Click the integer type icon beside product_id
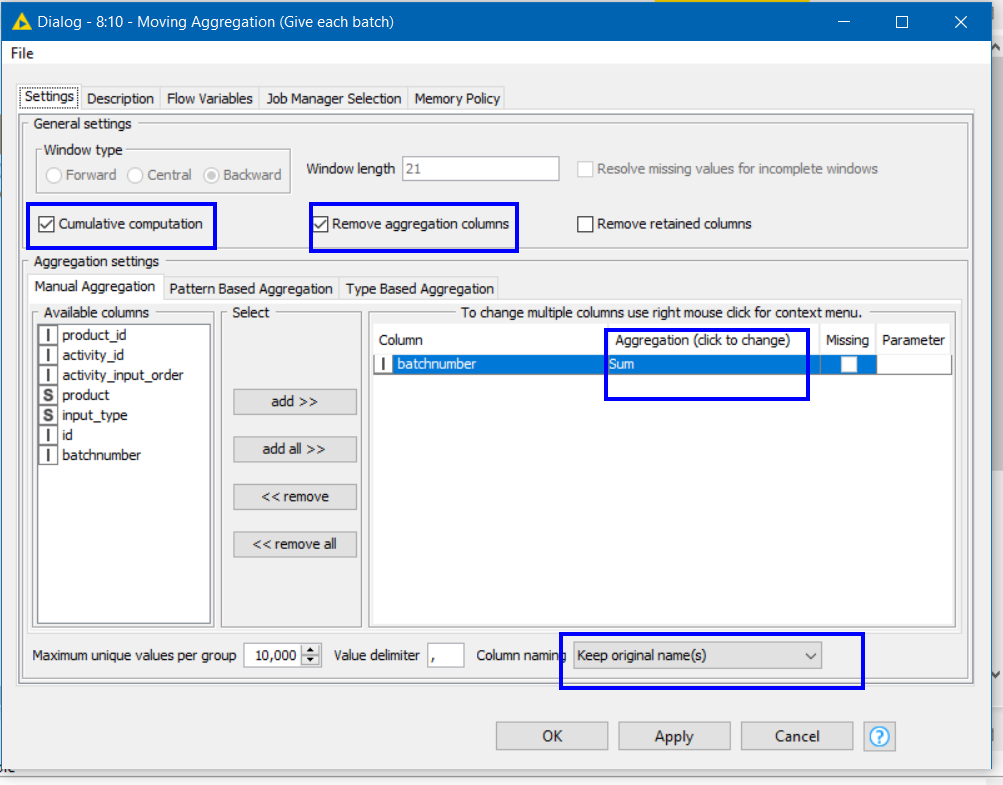 click(48, 335)
